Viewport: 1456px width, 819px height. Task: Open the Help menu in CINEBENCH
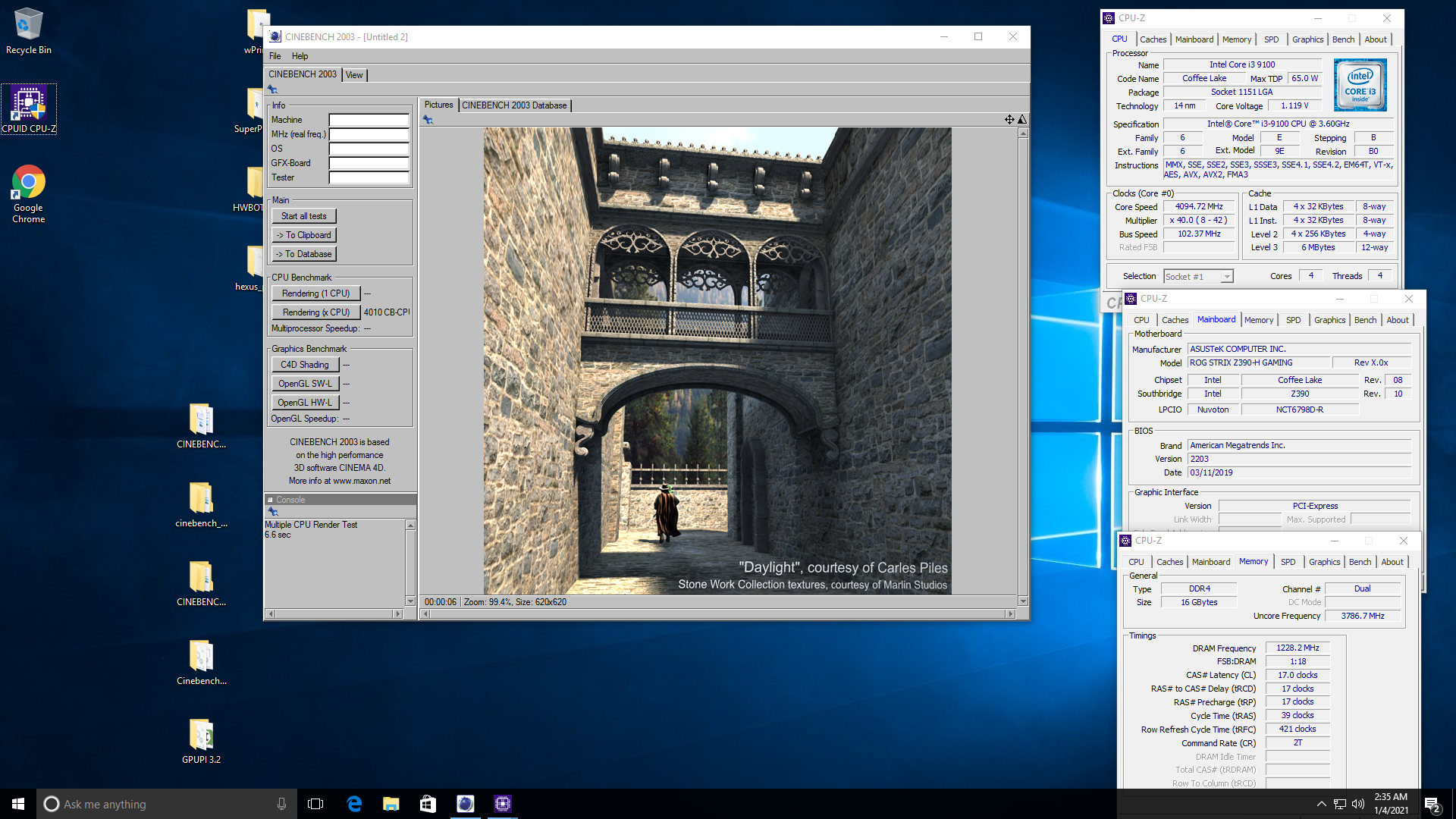(300, 56)
